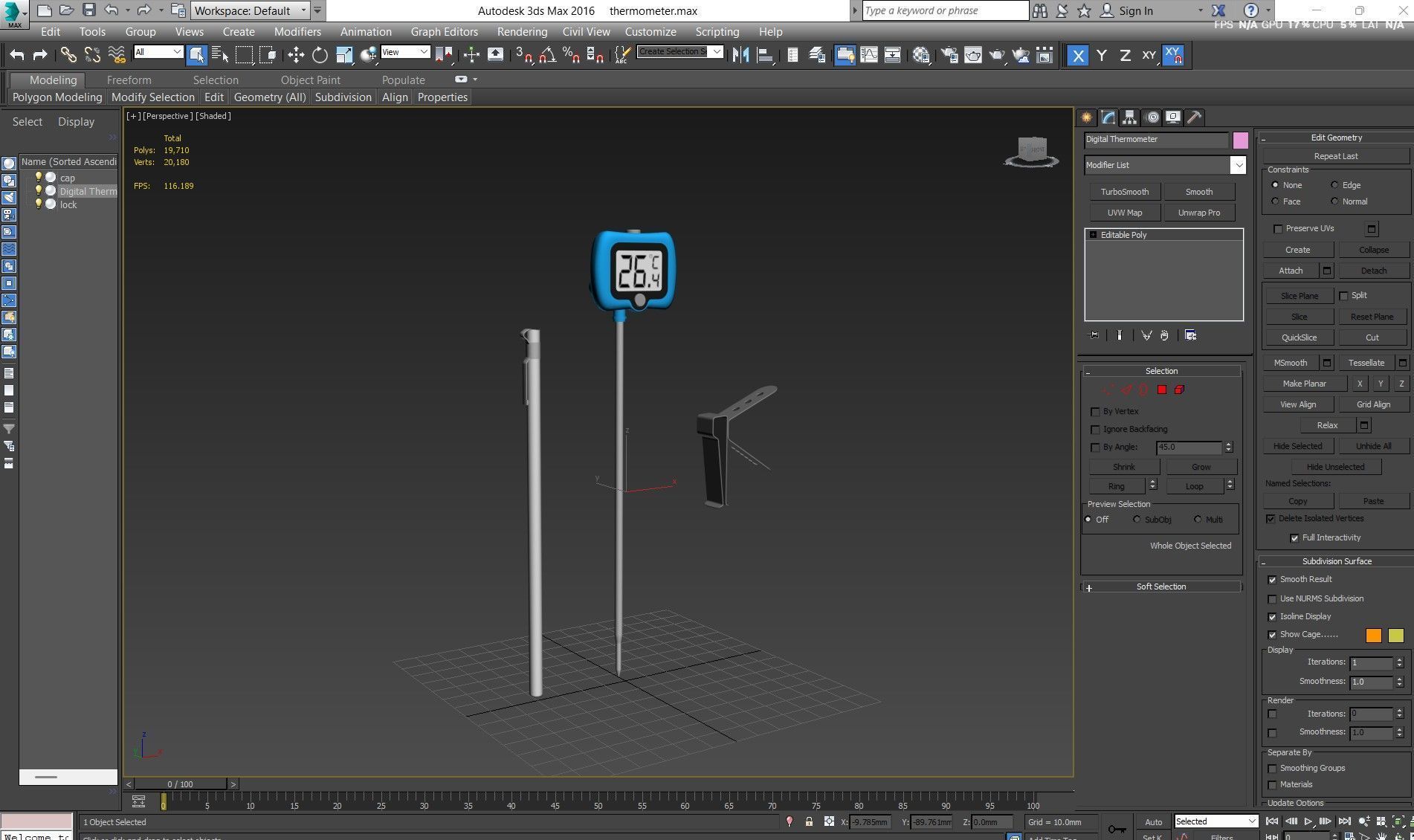Click the Make Planar button
This screenshot has width=1414, height=840.
tap(1304, 384)
